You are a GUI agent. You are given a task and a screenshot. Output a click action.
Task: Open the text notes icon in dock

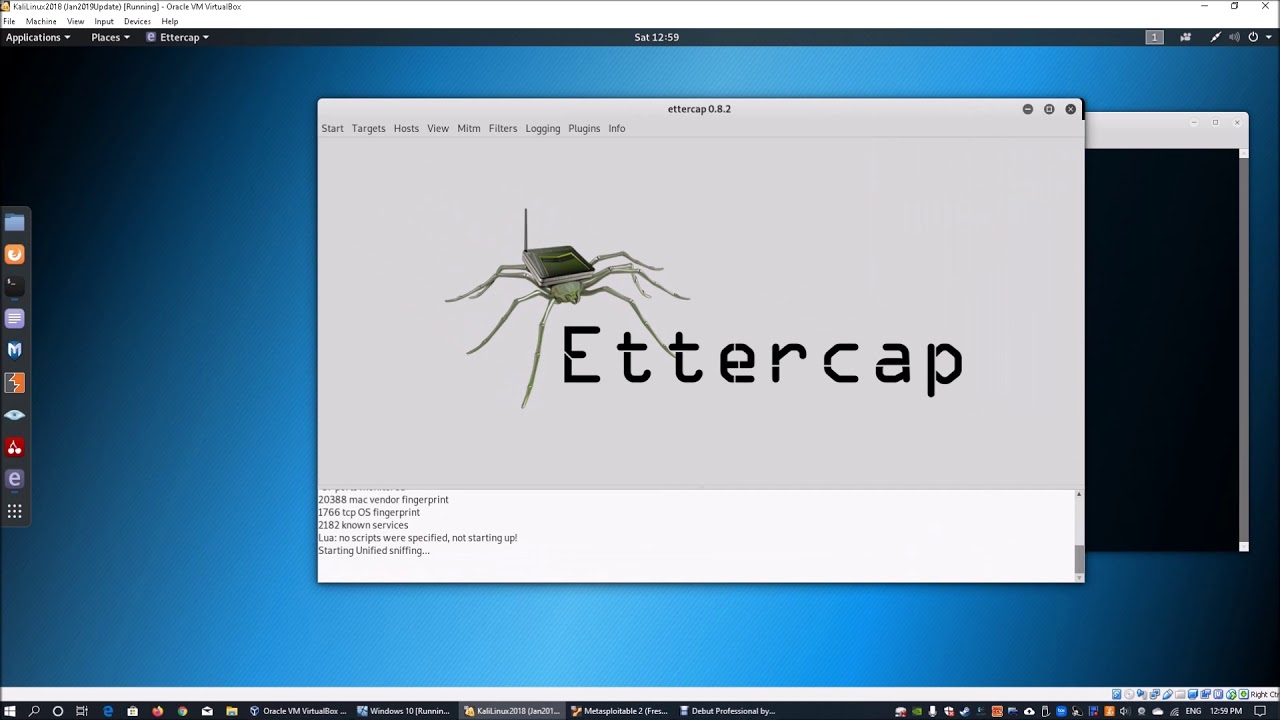pyautogui.click(x=14, y=319)
